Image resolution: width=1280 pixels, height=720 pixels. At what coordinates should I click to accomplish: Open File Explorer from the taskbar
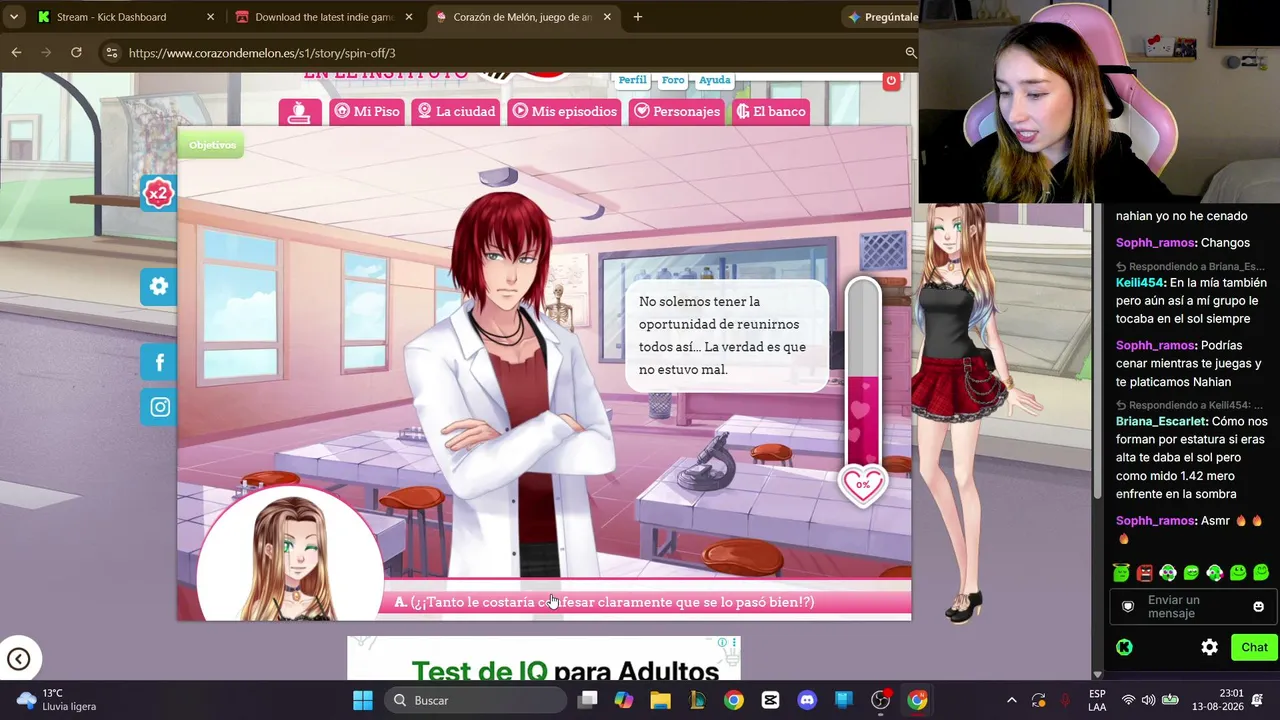coord(660,700)
